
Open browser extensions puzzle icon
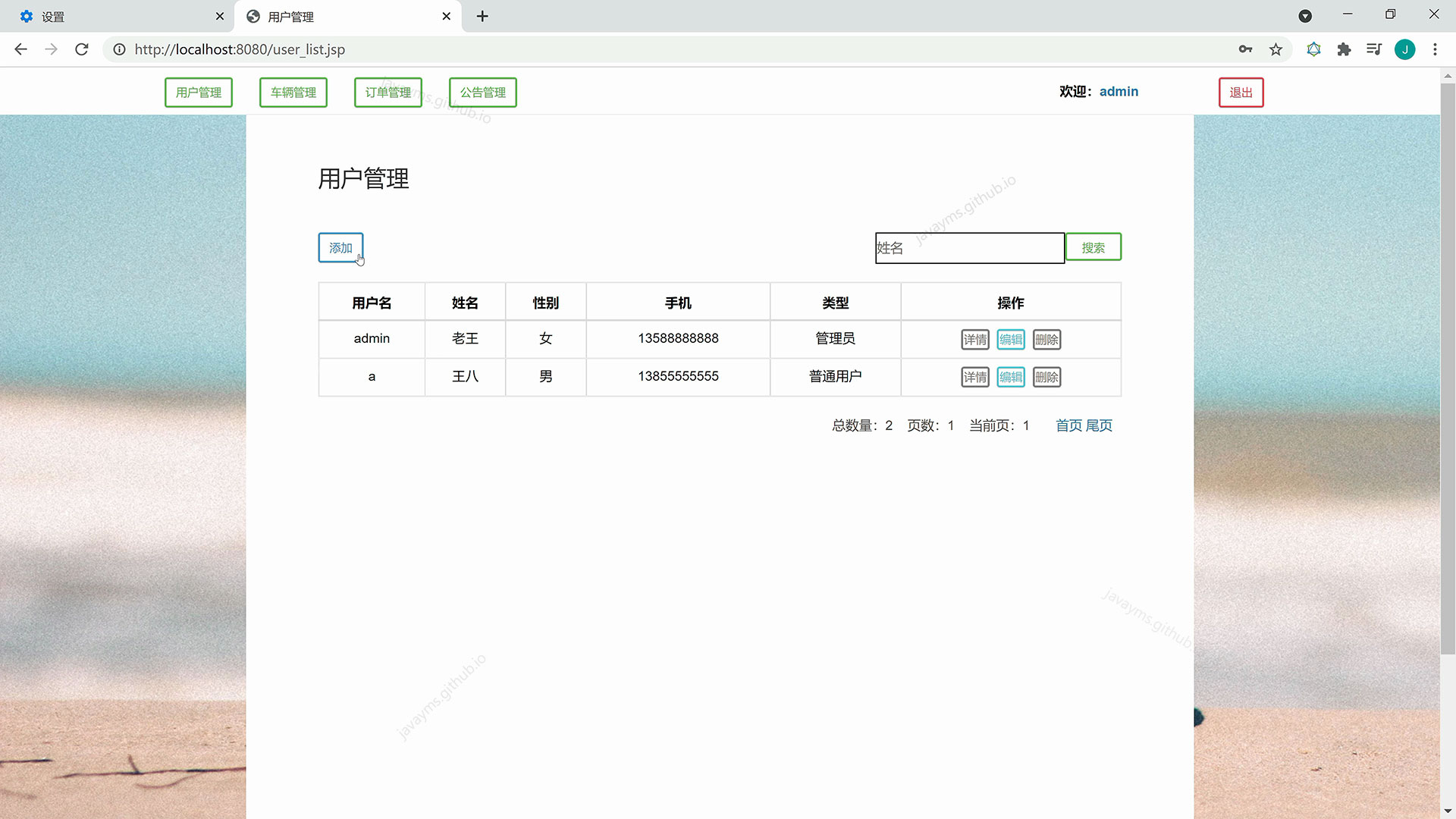click(1344, 49)
